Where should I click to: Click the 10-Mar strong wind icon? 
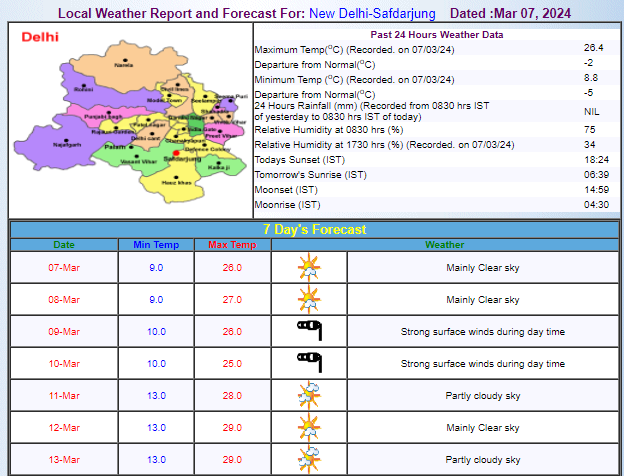tap(309, 363)
